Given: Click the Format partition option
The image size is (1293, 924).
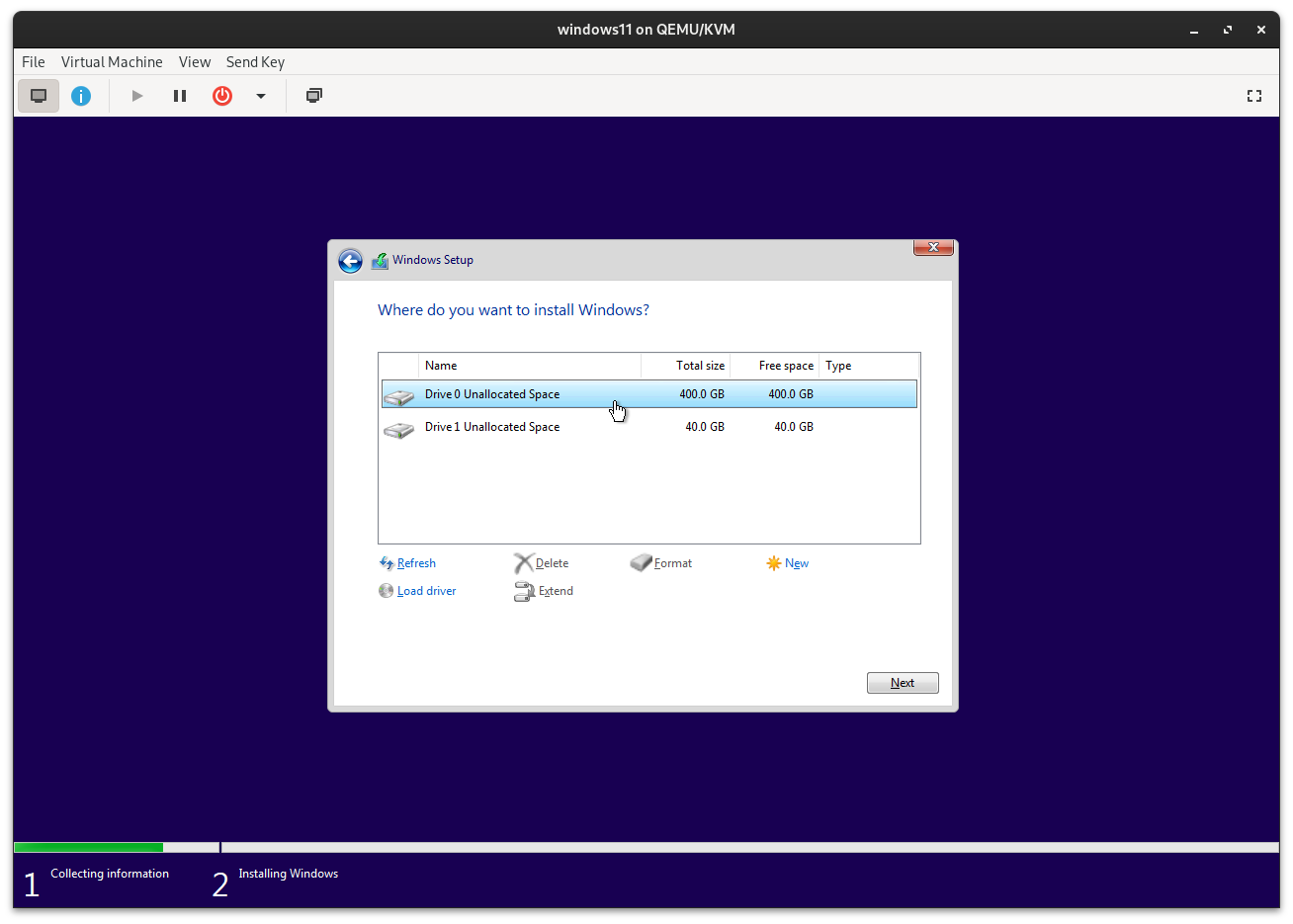Looking at the screenshot, I should pos(673,563).
